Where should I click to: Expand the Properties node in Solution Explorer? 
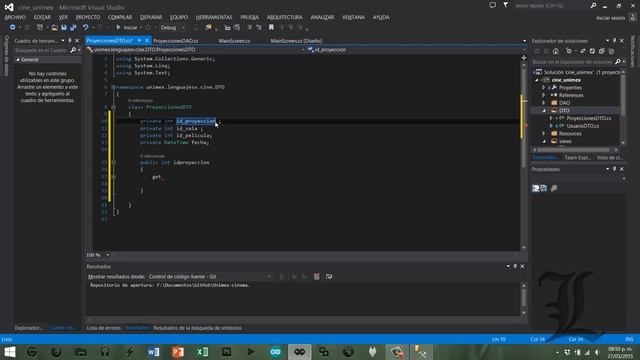tap(544, 88)
